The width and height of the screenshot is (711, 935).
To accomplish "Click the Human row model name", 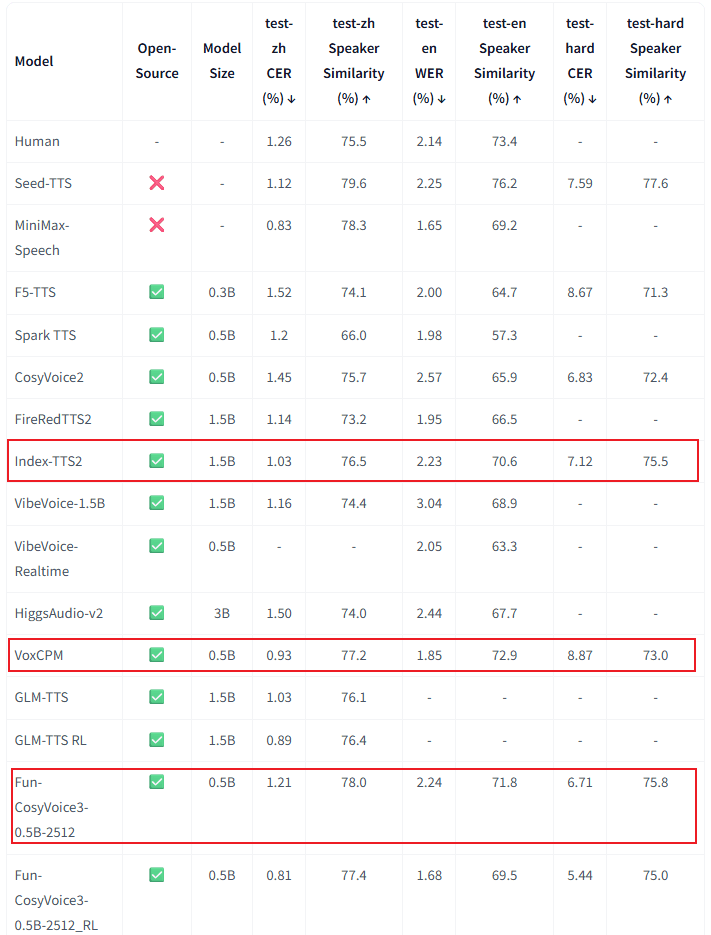I will tap(36, 141).
